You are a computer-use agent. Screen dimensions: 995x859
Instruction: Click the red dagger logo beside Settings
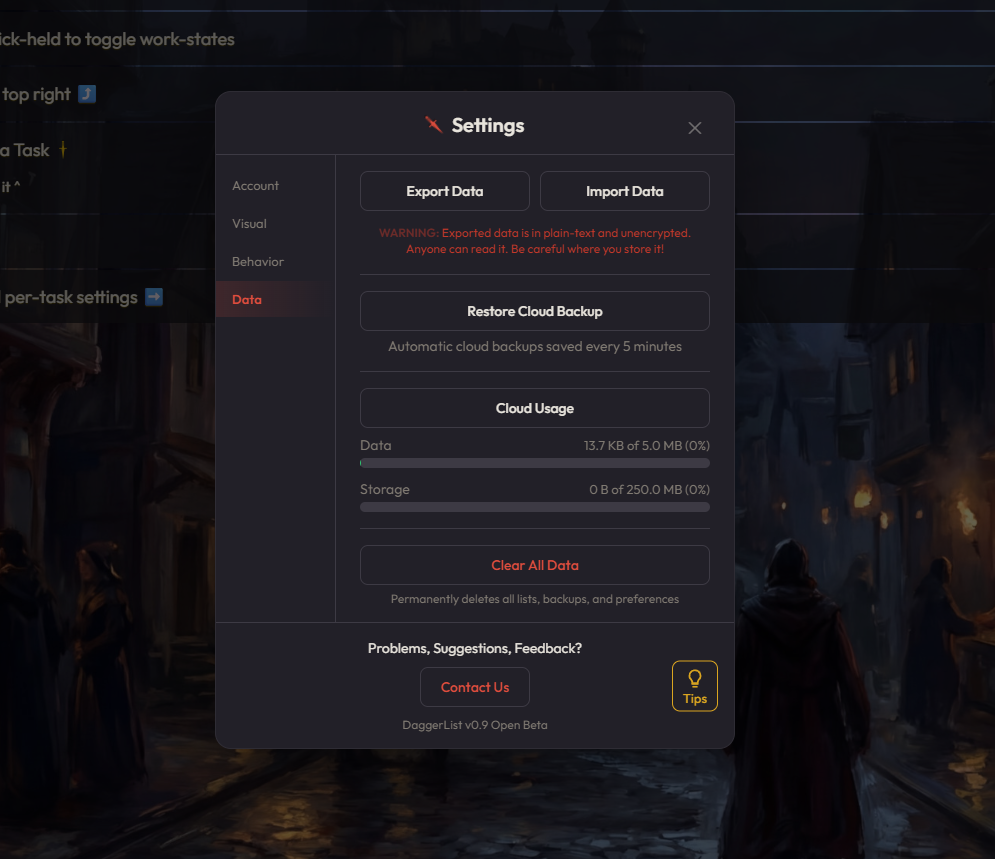click(433, 124)
